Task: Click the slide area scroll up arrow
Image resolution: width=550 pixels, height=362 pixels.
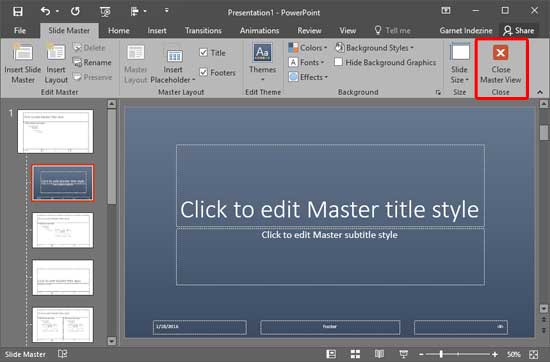Action: click(x=544, y=104)
